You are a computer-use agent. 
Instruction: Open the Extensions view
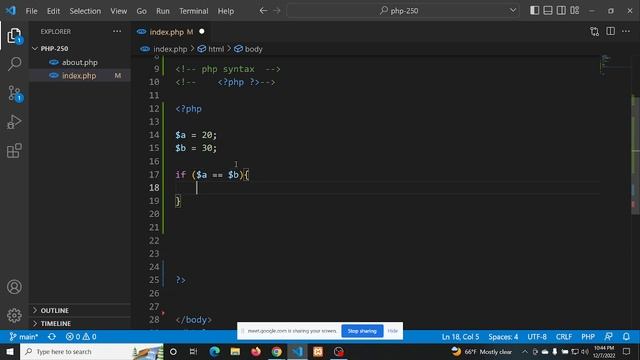pyautogui.click(x=14, y=151)
